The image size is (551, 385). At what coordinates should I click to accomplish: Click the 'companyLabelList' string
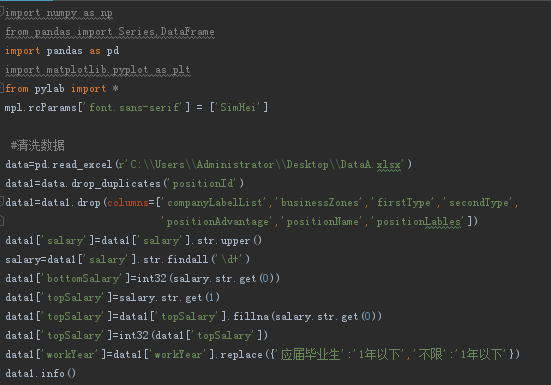215,202
